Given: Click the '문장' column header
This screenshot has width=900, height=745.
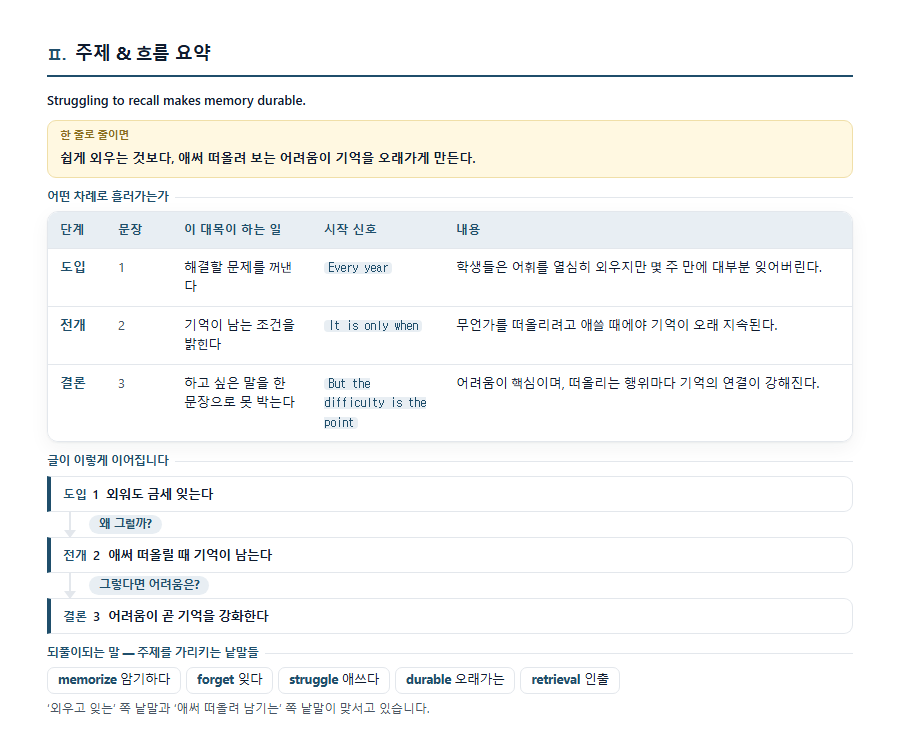Looking at the screenshot, I should pos(130,230).
